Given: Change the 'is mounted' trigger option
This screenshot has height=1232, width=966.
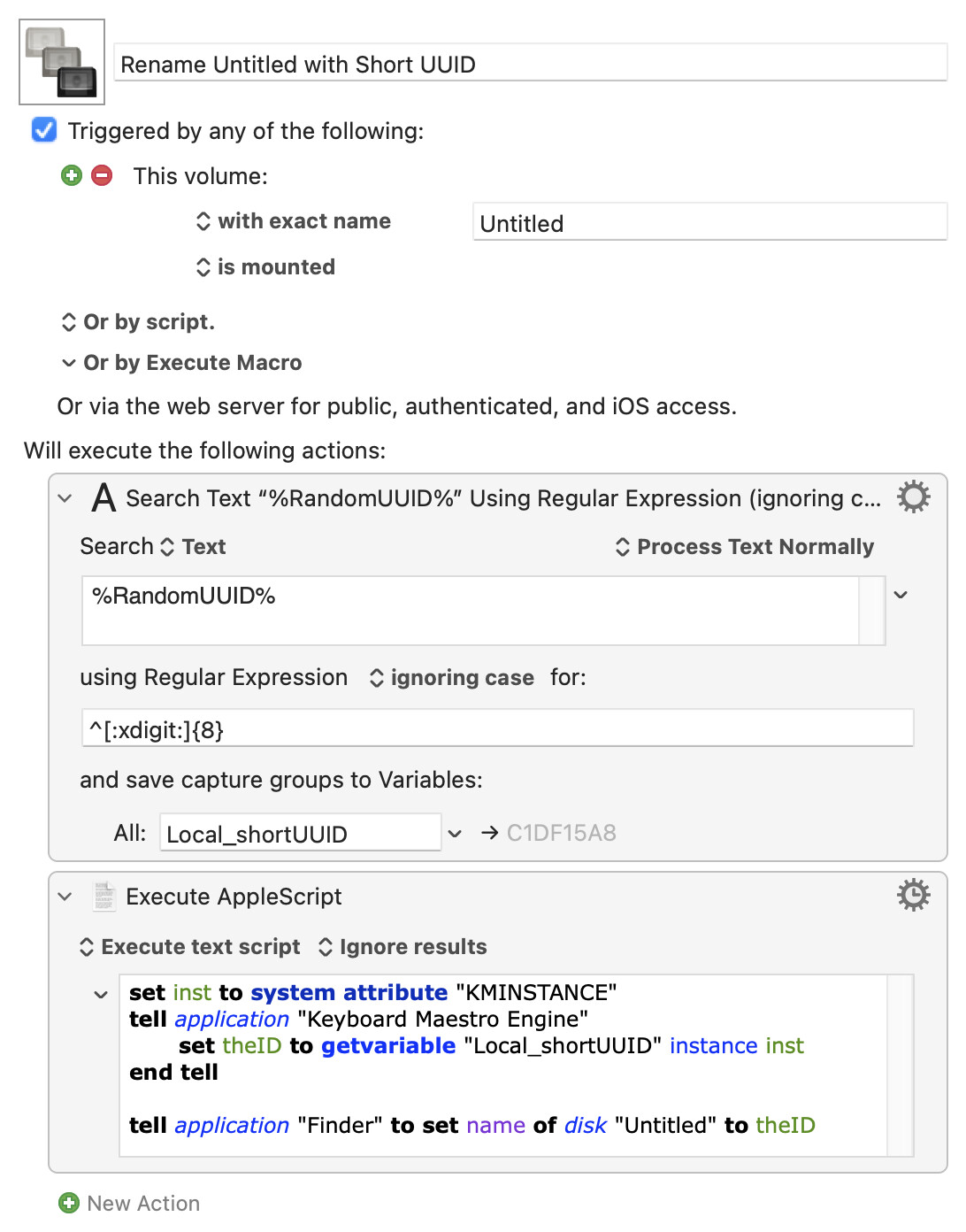Looking at the screenshot, I should point(265,267).
